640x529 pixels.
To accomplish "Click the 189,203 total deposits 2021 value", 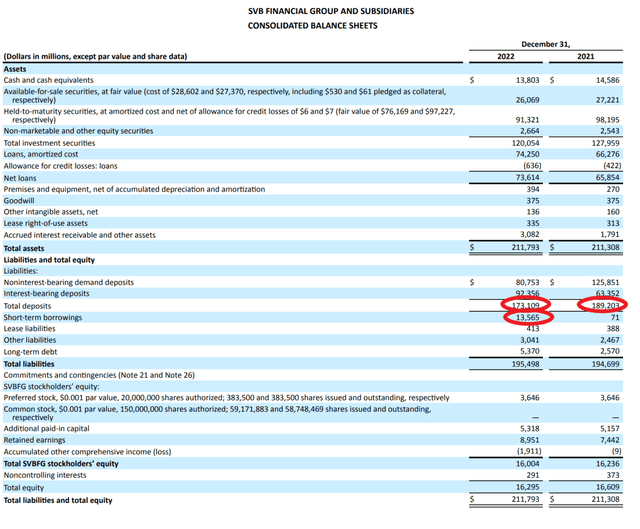I will (605, 305).
